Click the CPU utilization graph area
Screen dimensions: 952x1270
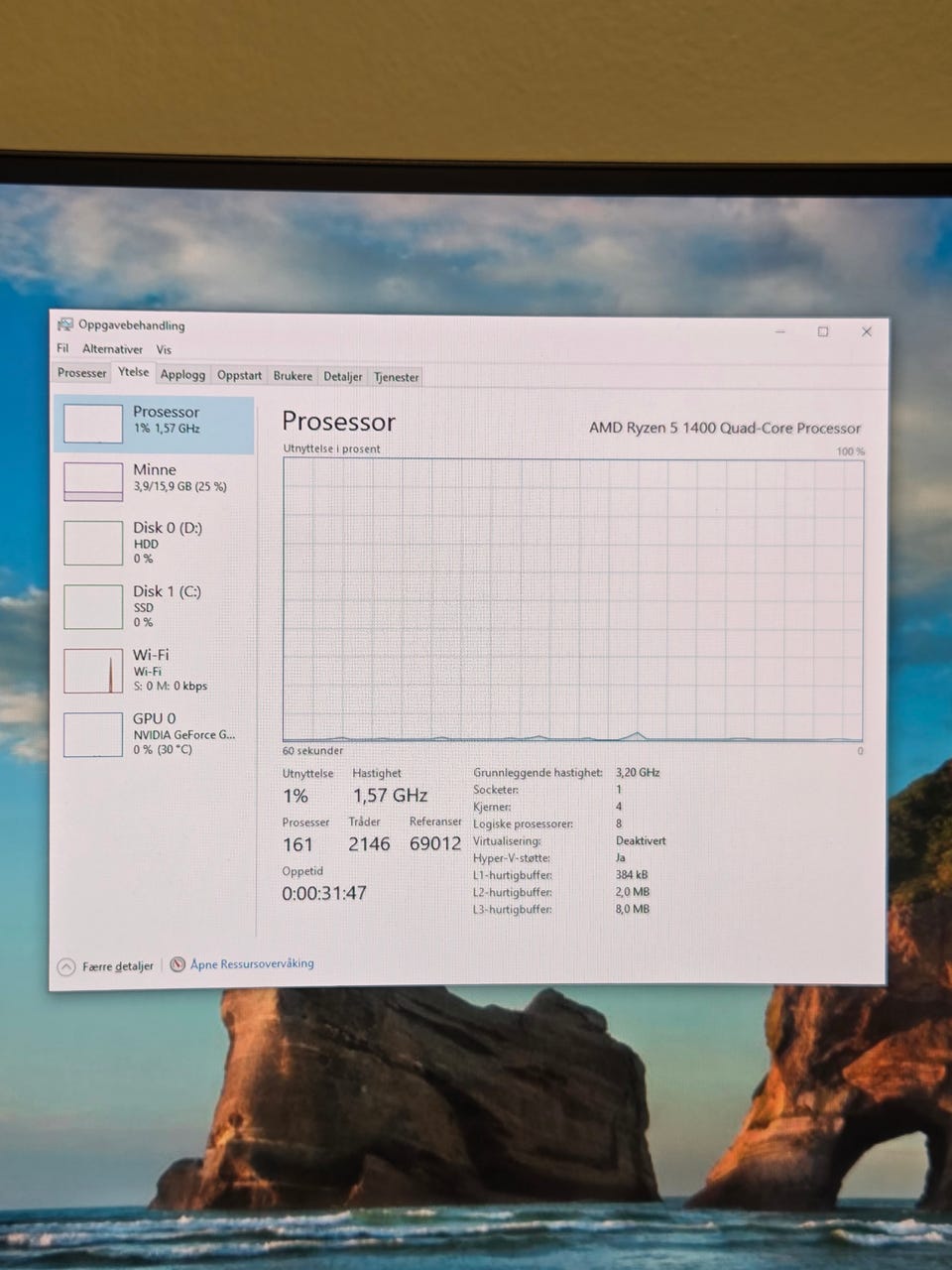[x=572, y=599]
